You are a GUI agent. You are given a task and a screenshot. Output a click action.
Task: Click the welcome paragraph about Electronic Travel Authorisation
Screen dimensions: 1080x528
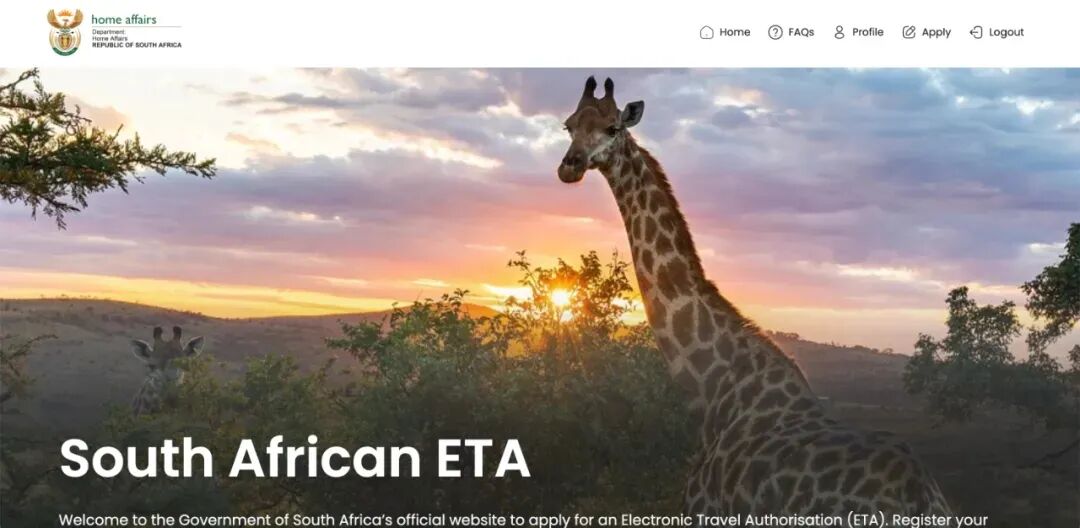pos(523,520)
